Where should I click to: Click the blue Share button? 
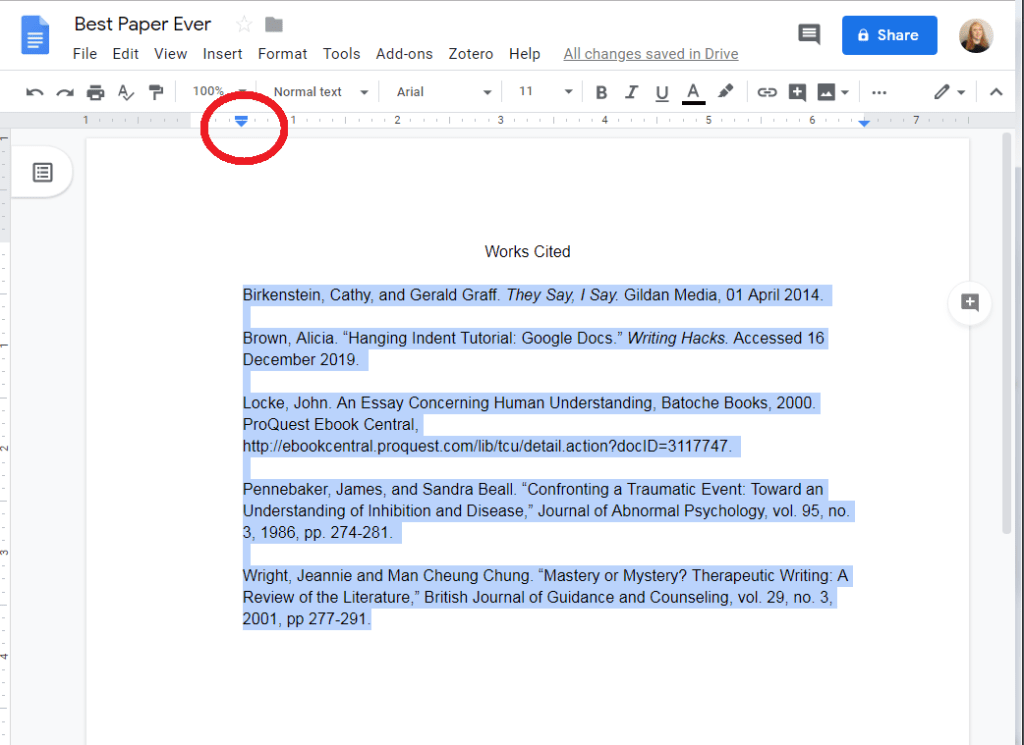tap(889, 35)
